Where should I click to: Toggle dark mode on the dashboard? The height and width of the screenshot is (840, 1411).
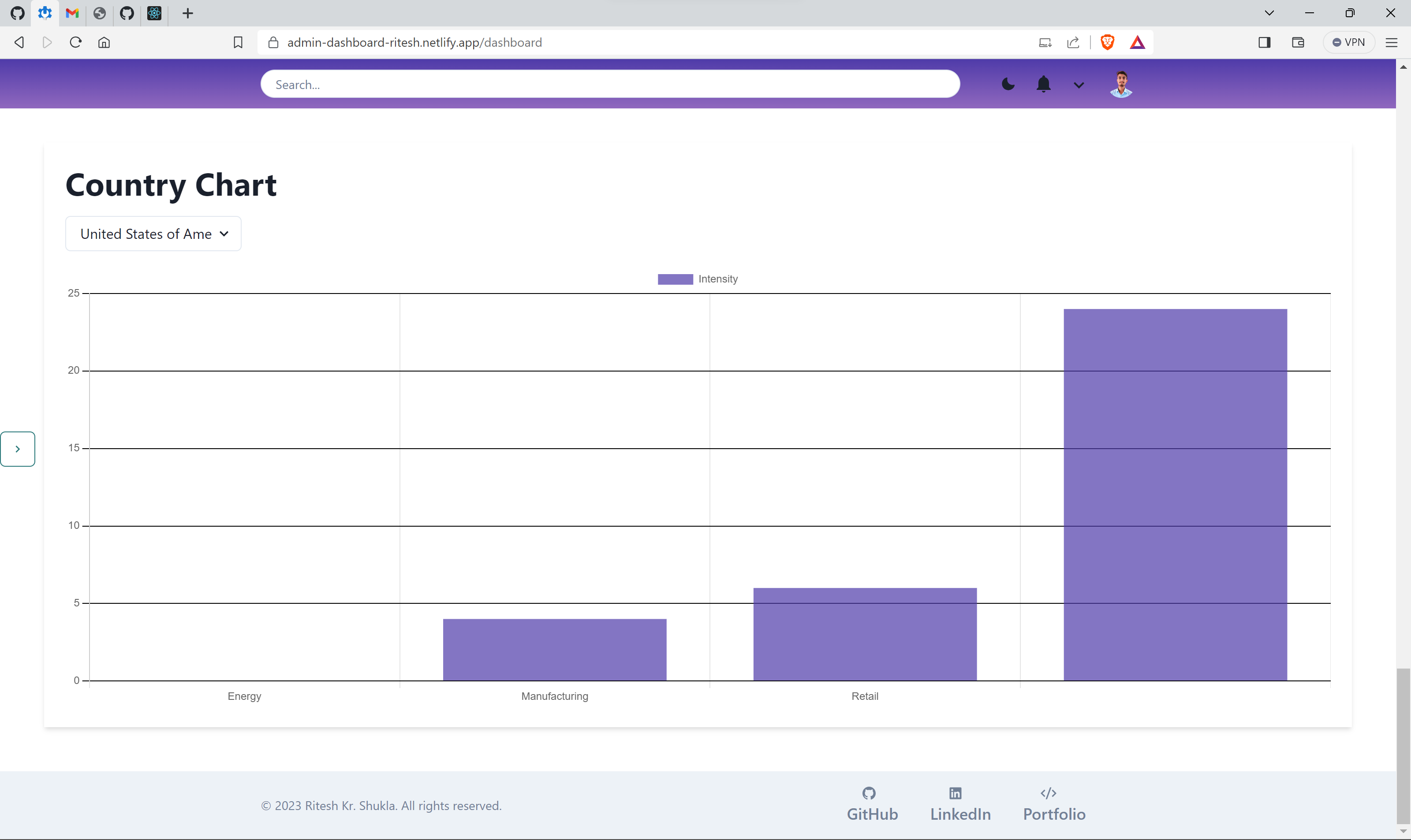point(1008,84)
